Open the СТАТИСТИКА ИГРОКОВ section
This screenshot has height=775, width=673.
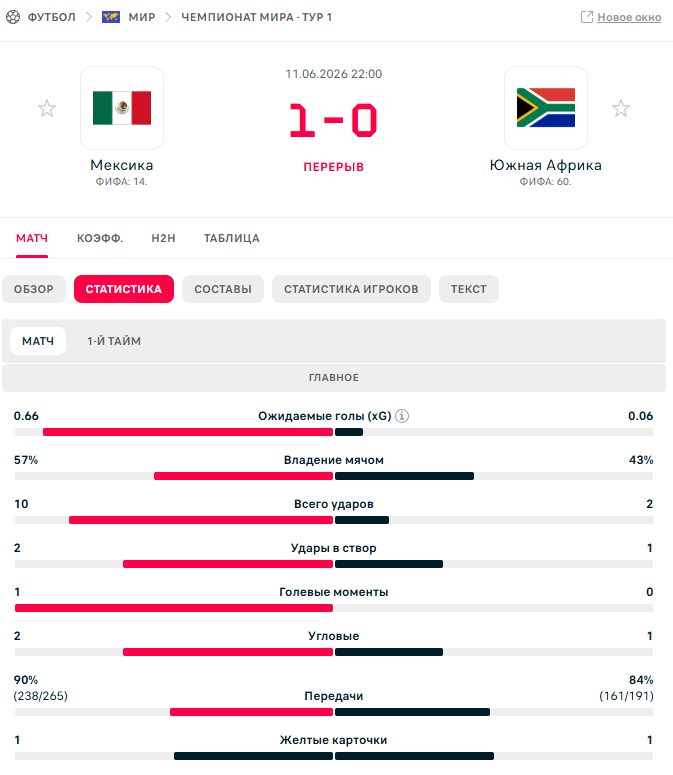point(351,289)
